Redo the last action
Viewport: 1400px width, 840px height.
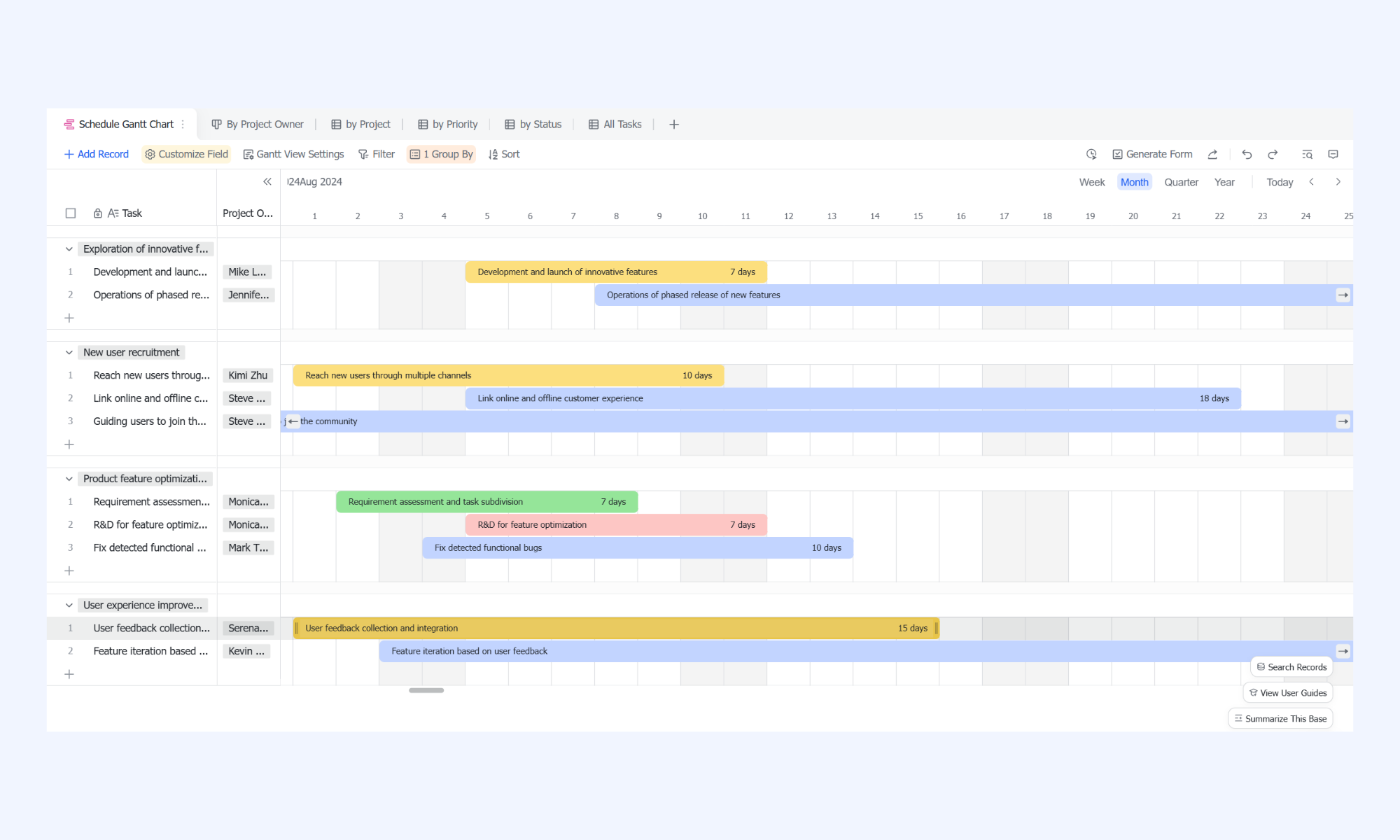pos(1273,154)
